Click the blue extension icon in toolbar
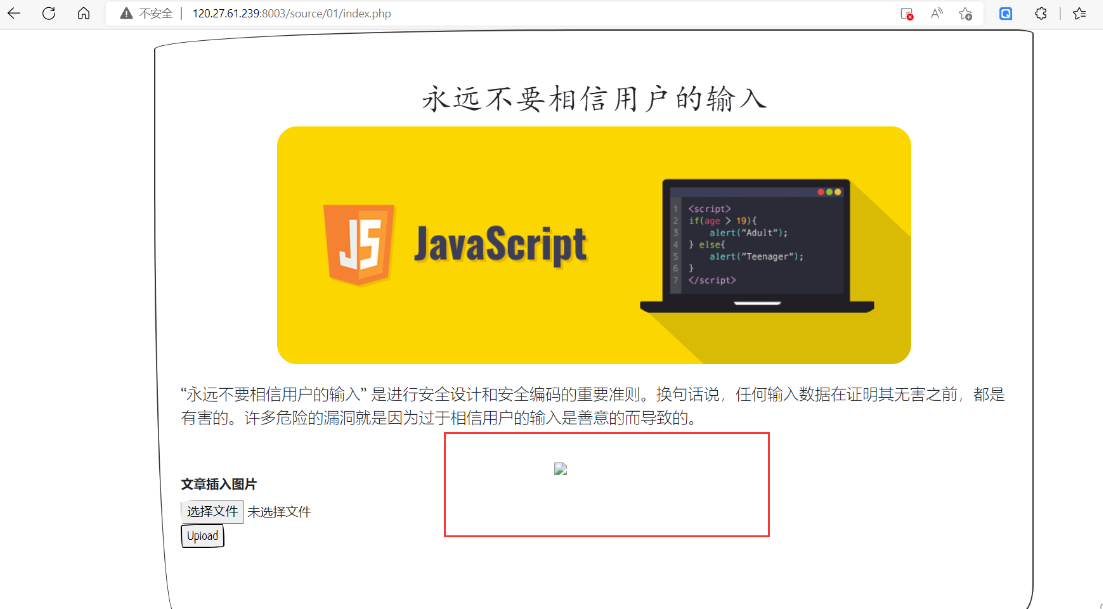 tap(1006, 13)
